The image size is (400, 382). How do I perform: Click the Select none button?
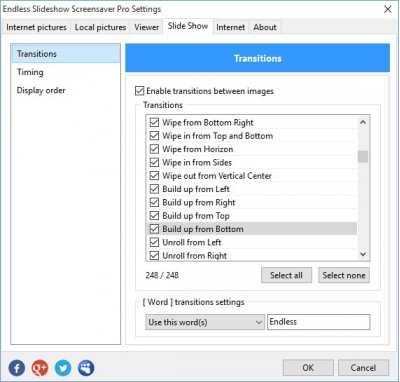344,275
